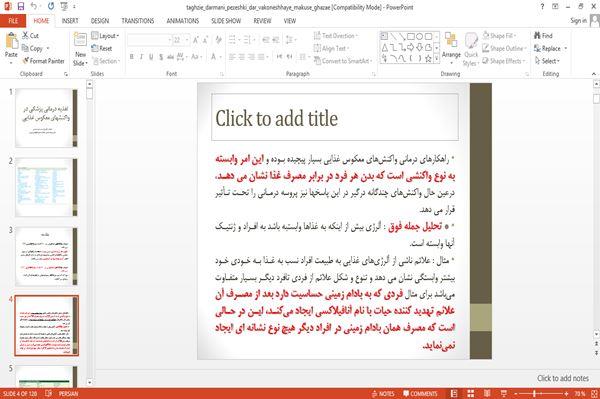
Task: Click the New Slide icon
Action: pyautogui.click(x=80, y=40)
